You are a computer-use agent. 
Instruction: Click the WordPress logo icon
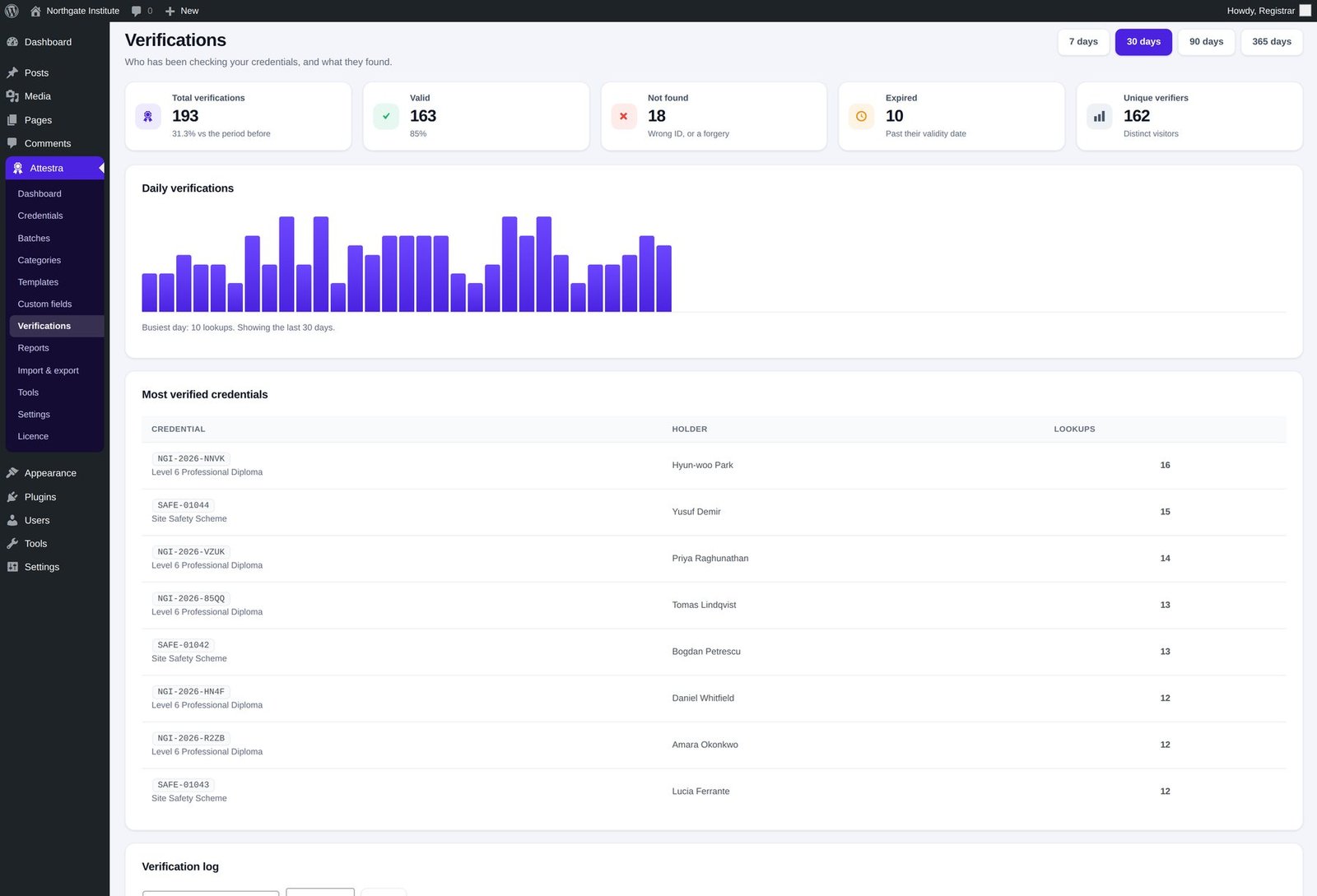[x=12, y=11]
